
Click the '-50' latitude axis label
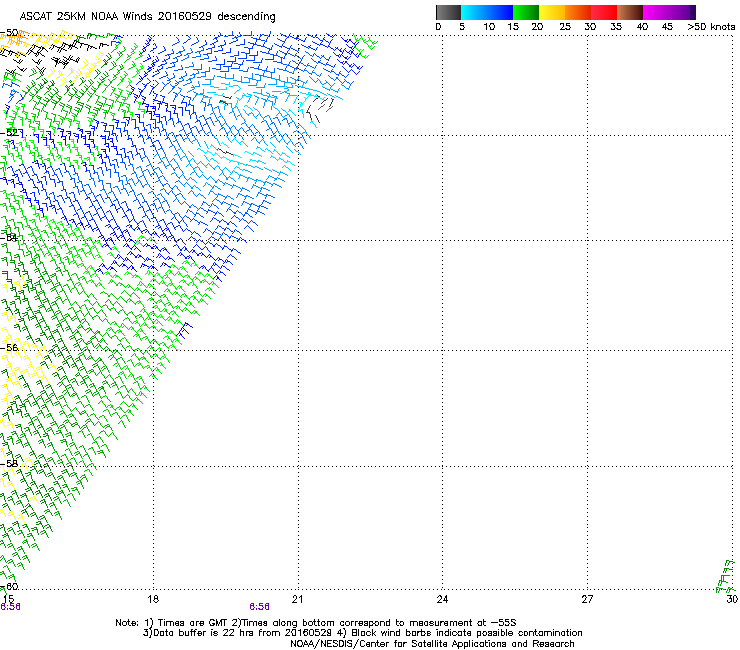coord(9,33)
